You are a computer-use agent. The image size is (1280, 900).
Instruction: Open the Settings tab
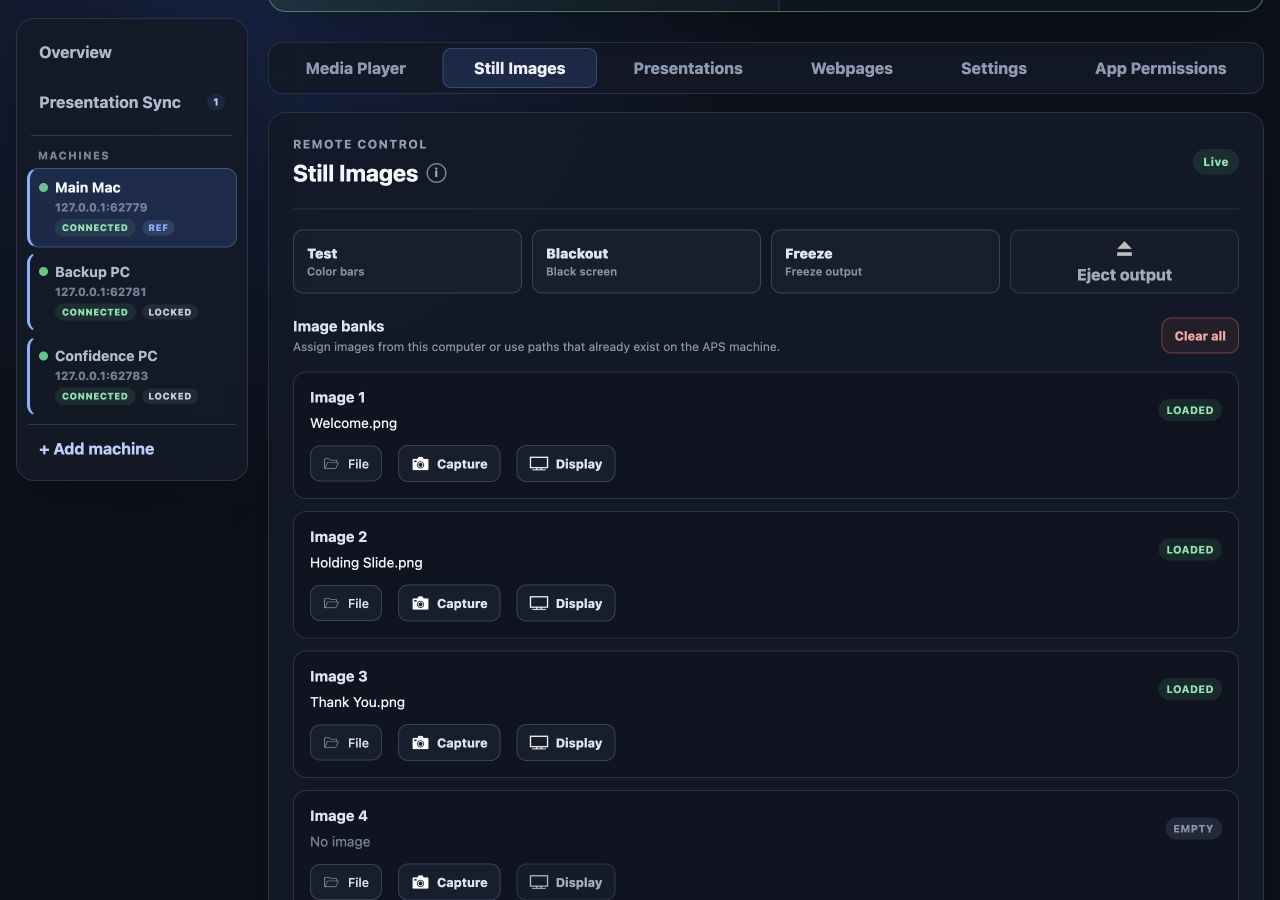coord(994,68)
